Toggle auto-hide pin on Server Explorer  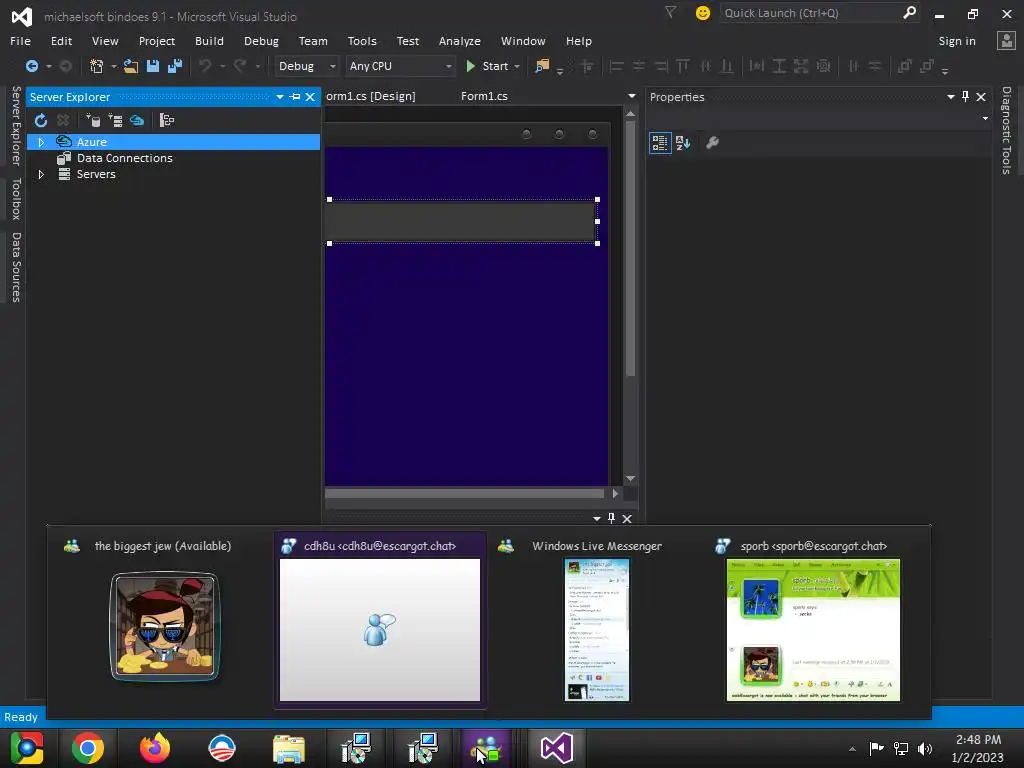[x=295, y=97]
